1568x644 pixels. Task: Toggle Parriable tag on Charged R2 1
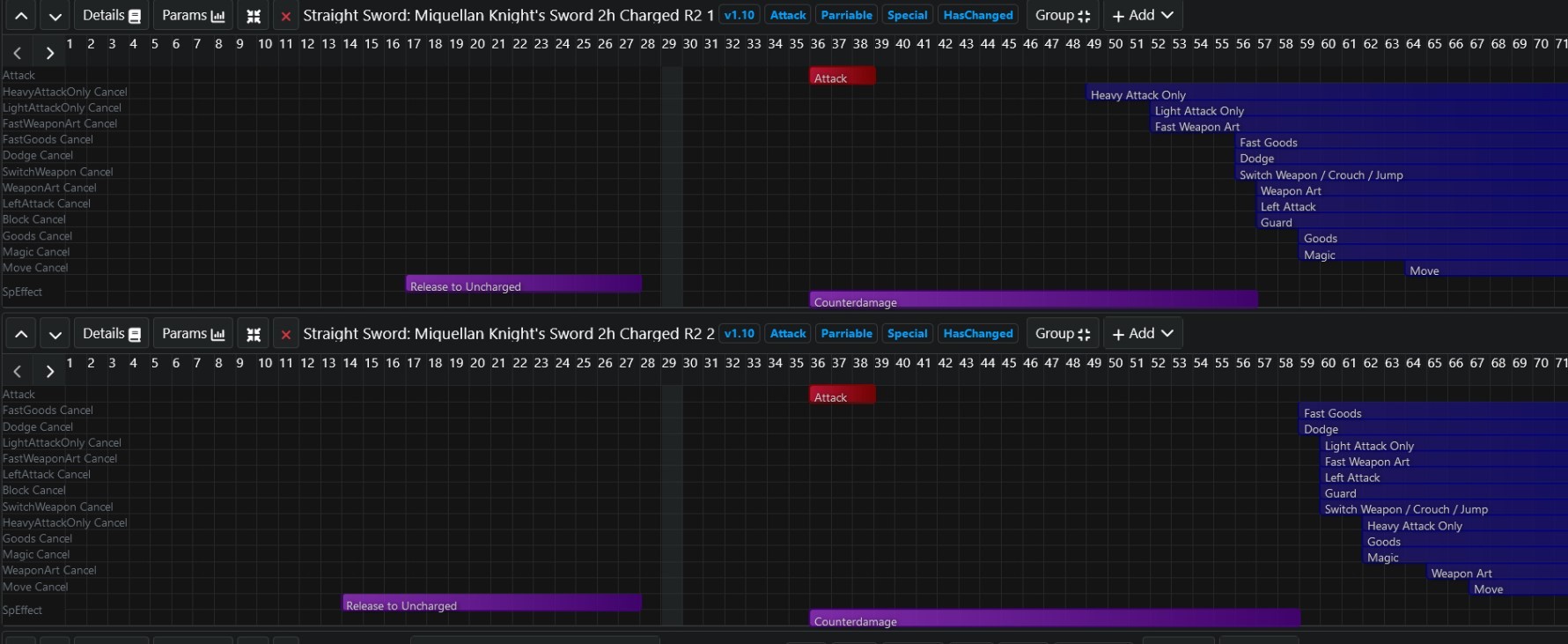tap(847, 15)
